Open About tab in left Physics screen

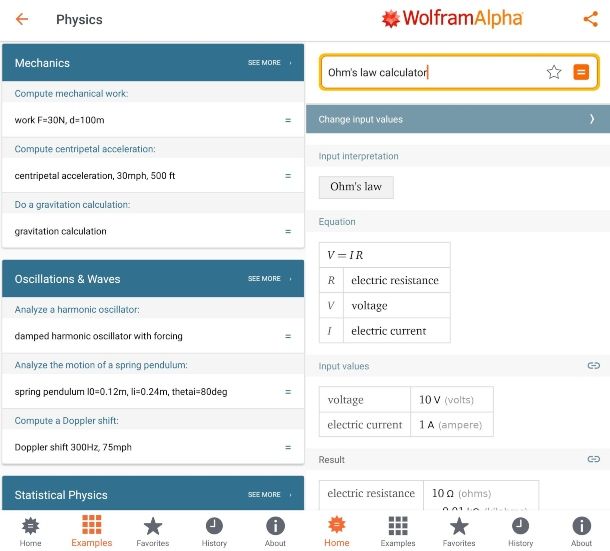pos(275,532)
